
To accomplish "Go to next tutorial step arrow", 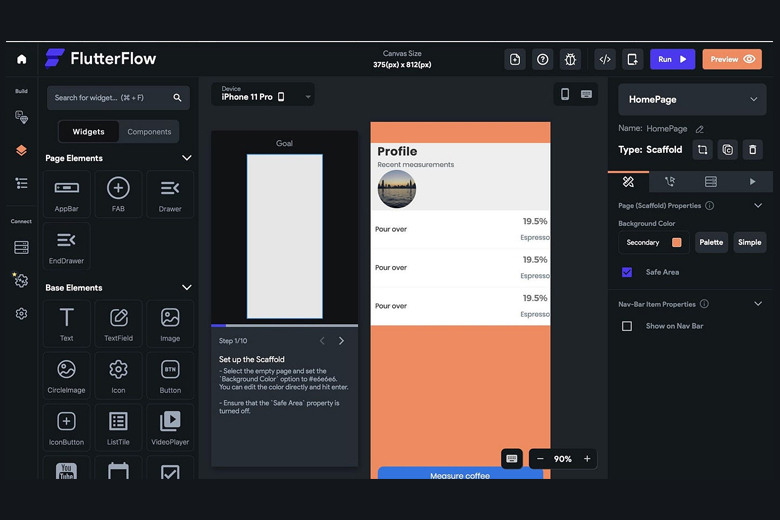I will pos(341,341).
